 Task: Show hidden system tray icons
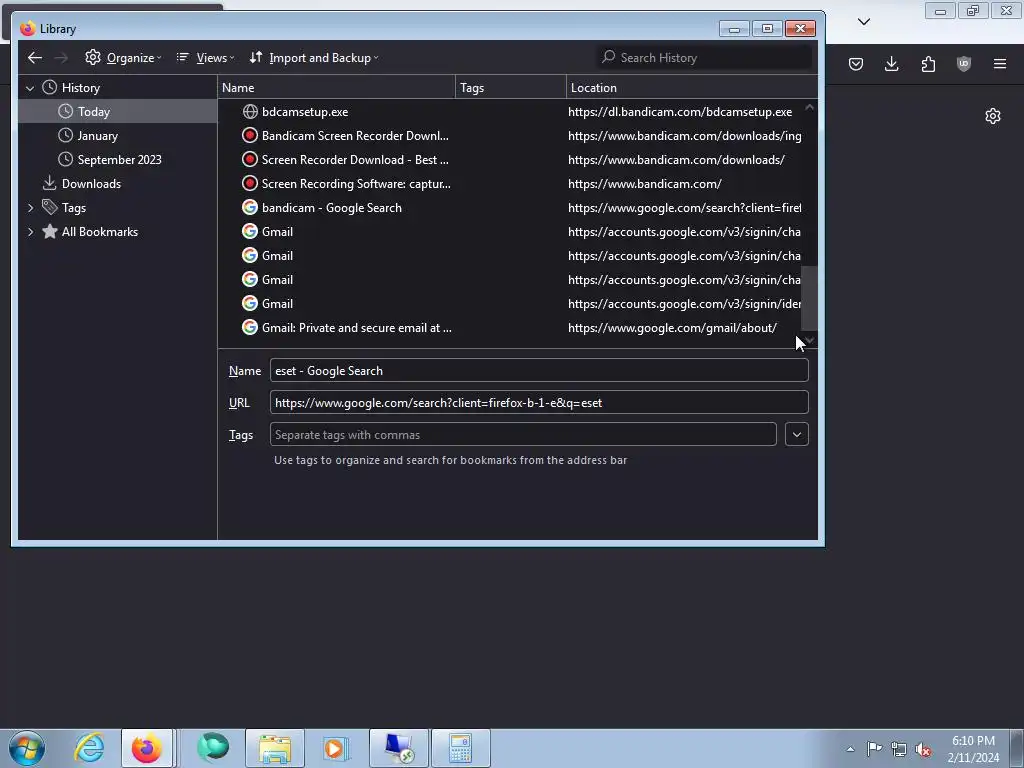pos(850,749)
